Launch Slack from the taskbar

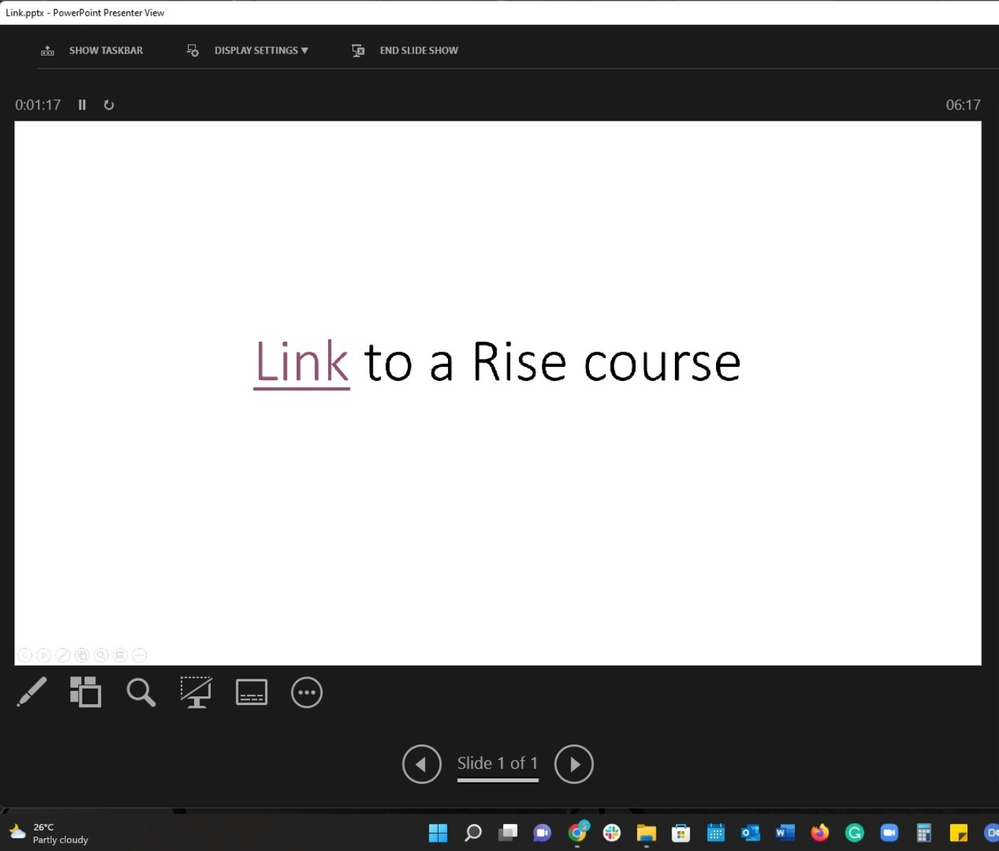[612, 833]
